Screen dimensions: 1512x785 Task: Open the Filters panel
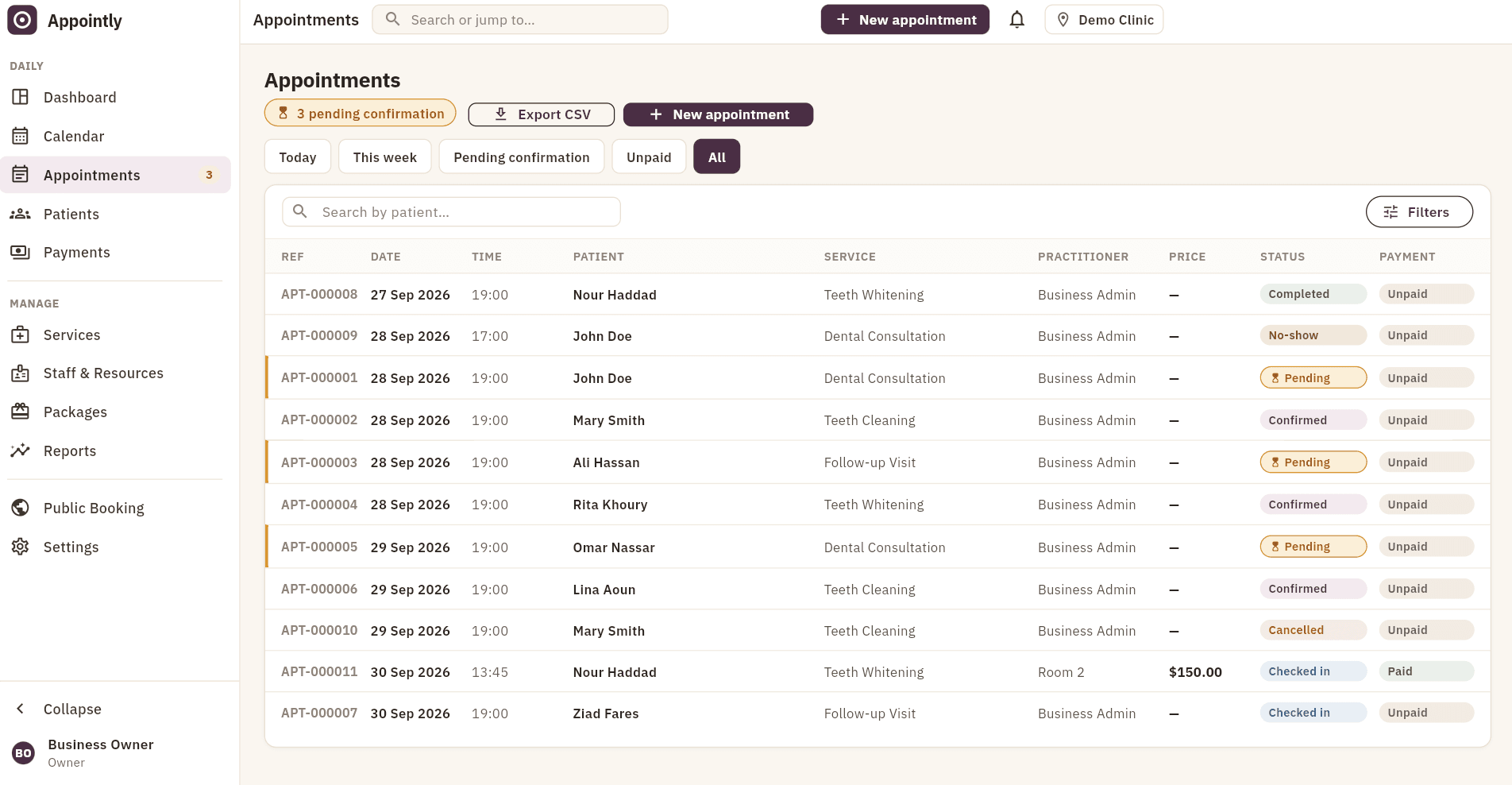[1419, 212]
